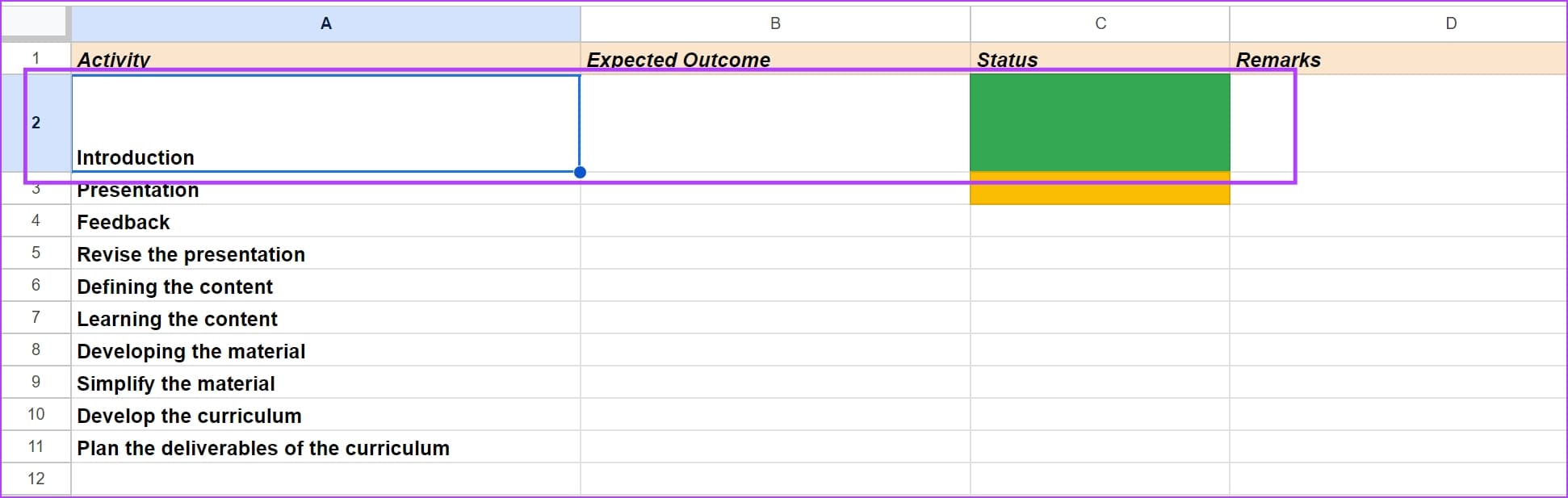
Task: Click the select-all corner box
Action: (36, 23)
